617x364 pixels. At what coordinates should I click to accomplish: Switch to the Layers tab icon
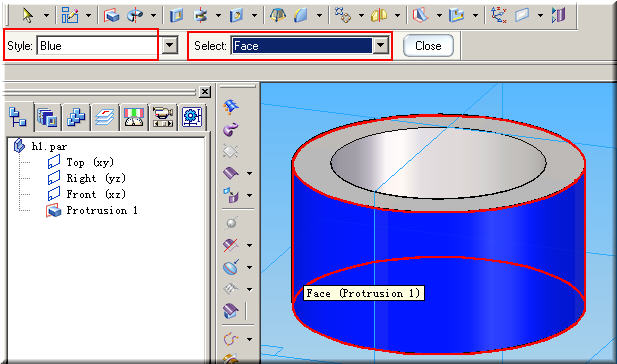click(105, 117)
